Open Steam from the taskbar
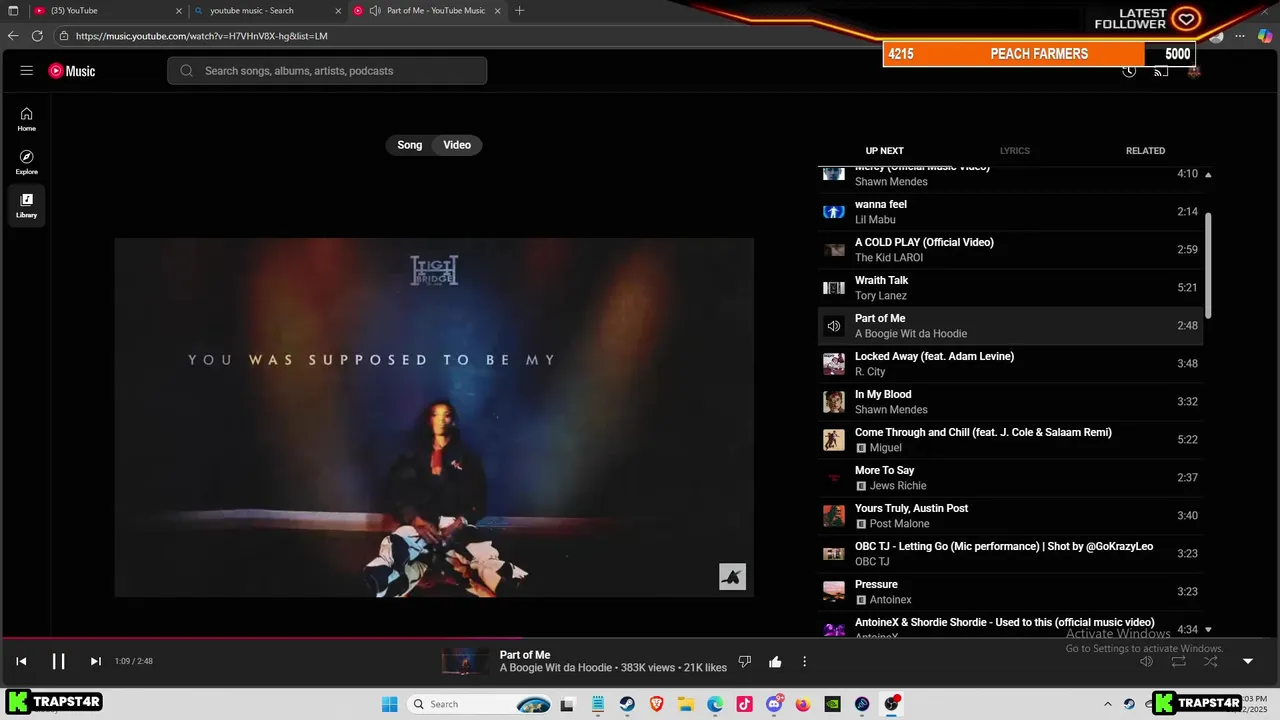Viewport: 1280px width, 720px height. (627, 704)
